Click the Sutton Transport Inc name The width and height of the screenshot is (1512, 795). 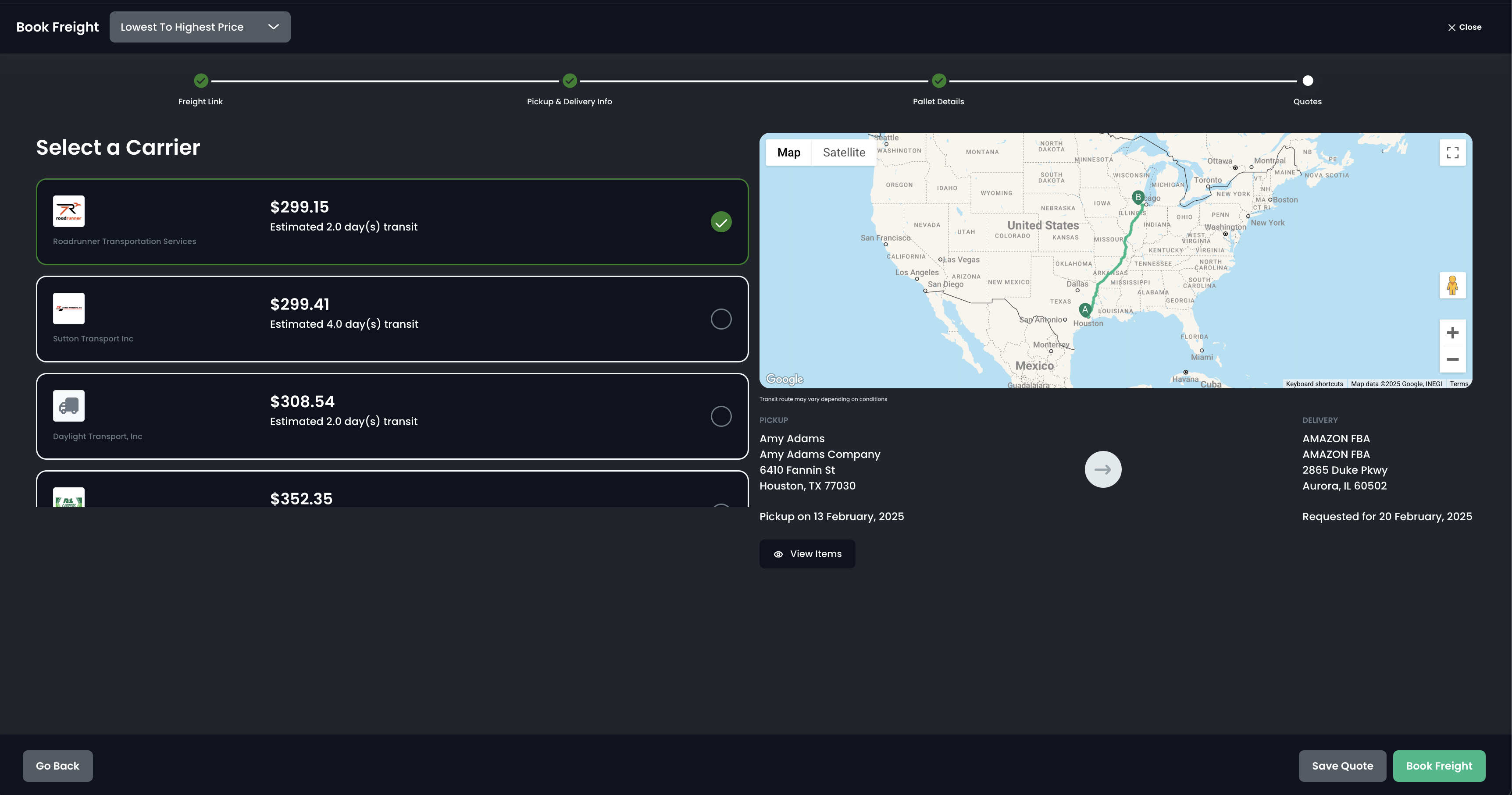[93, 338]
